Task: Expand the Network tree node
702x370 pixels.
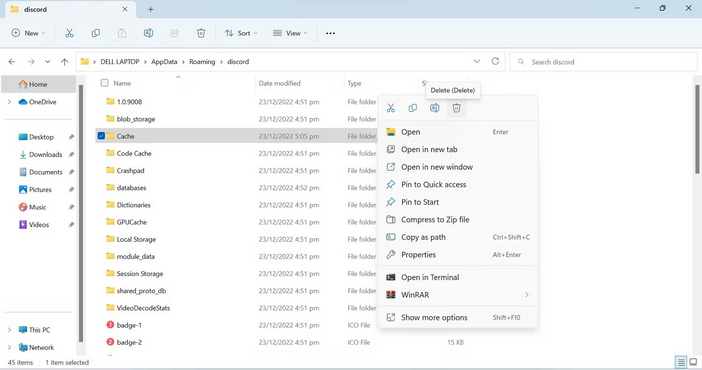Action: click(9, 348)
